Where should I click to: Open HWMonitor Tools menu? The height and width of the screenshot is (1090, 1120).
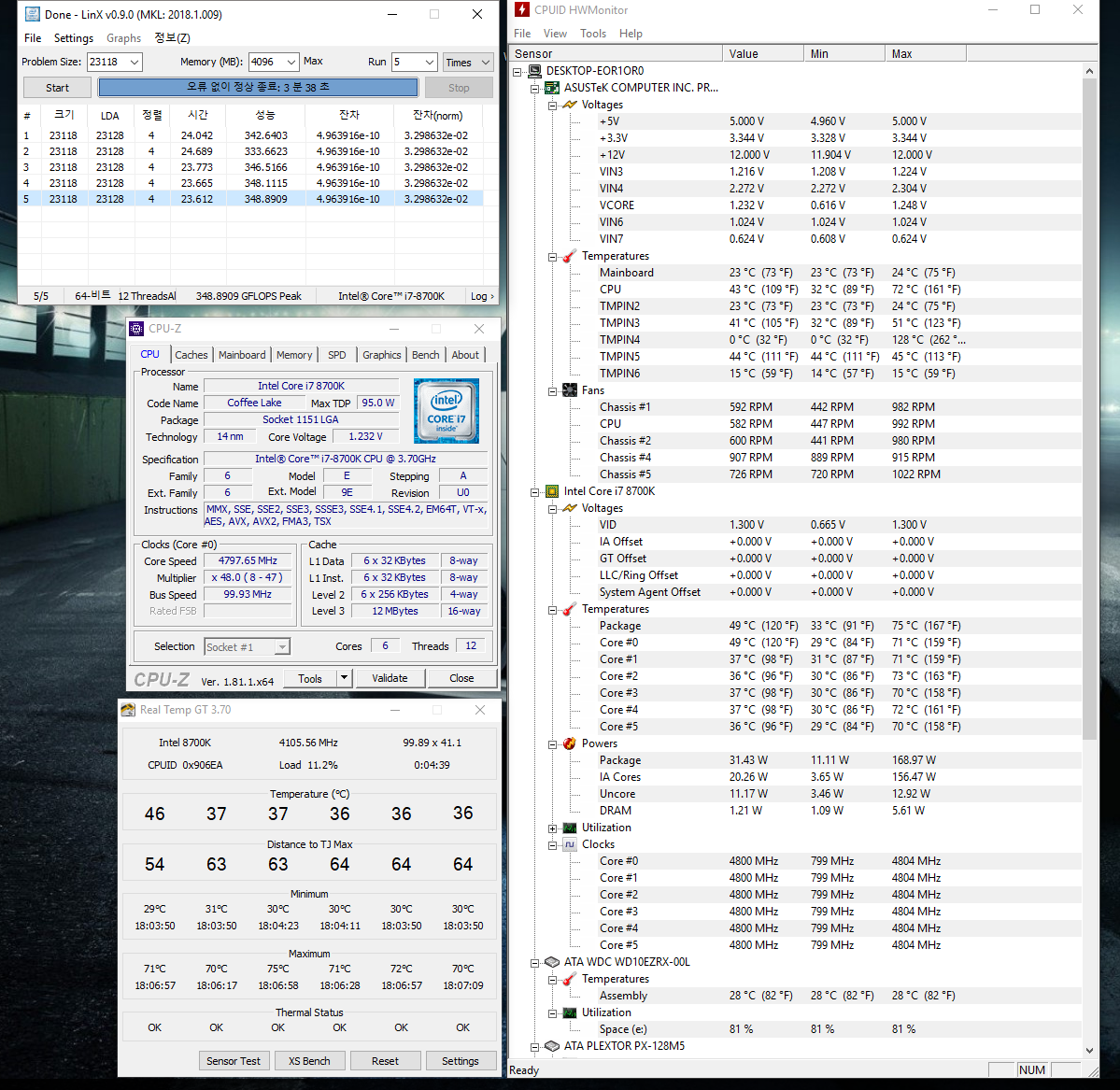[593, 34]
